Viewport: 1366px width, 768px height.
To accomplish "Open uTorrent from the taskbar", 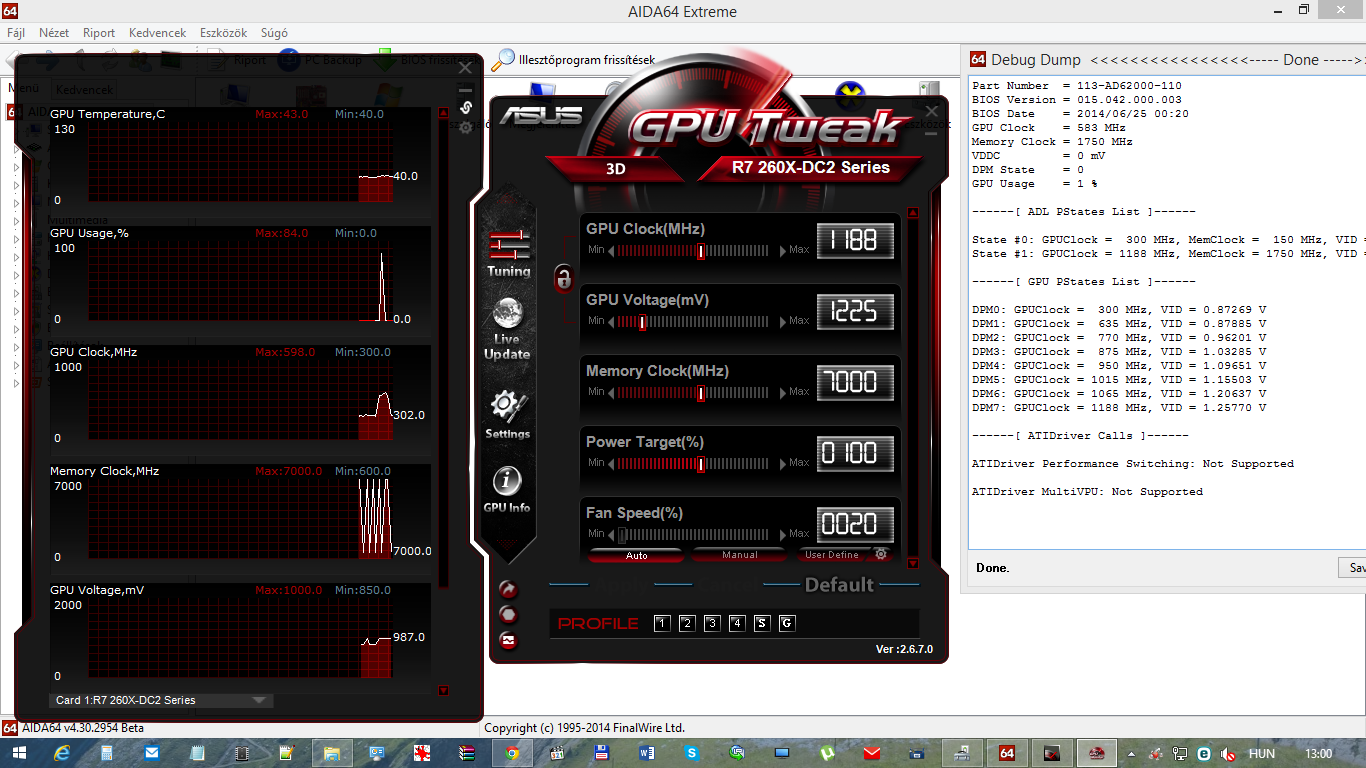I will (826, 753).
